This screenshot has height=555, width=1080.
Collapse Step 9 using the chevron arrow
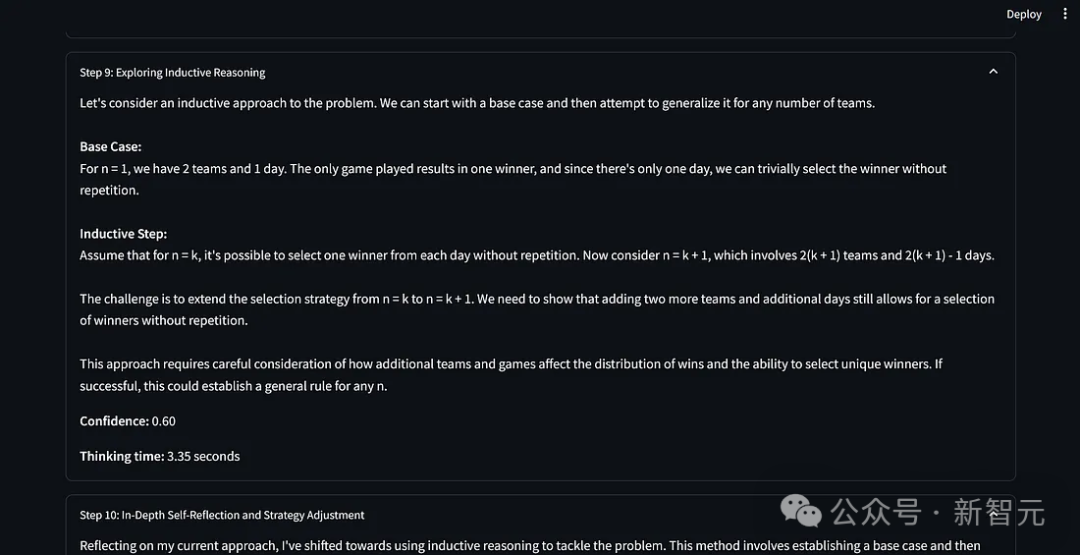tap(993, 72)
